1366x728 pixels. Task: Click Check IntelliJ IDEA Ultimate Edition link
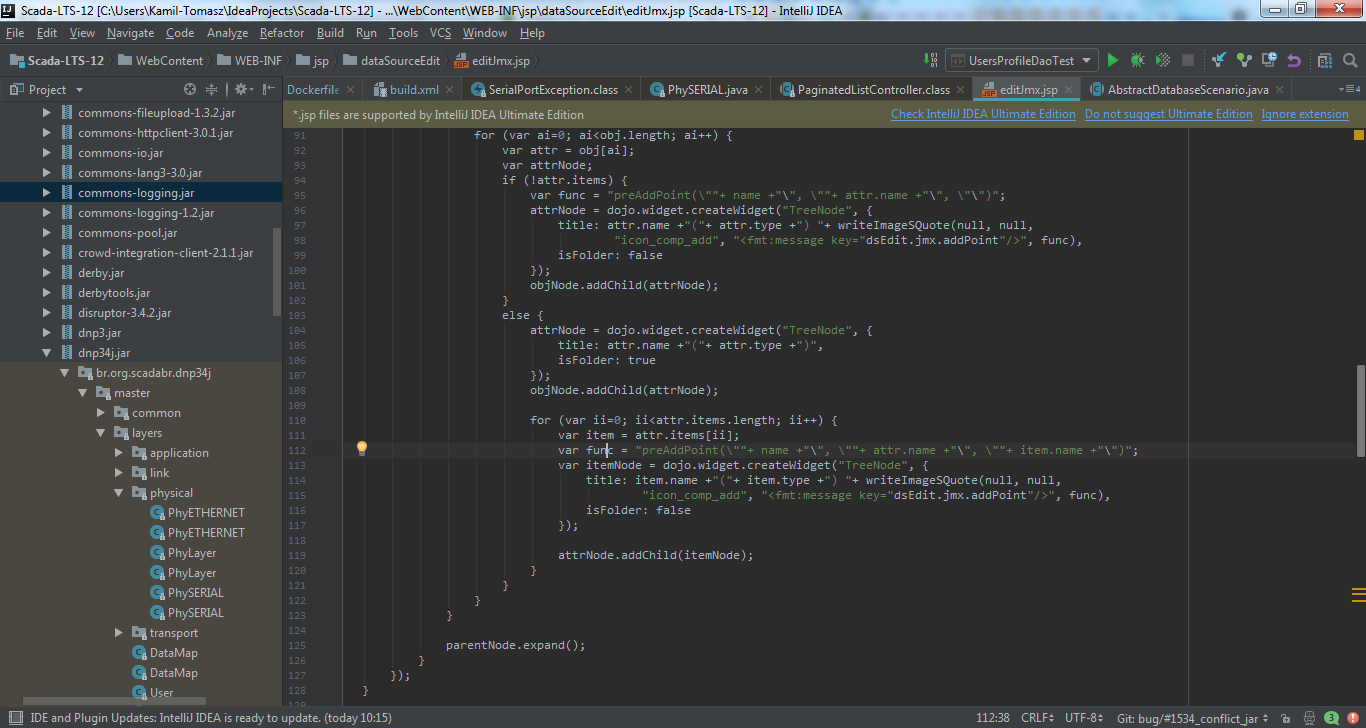[x=983, y=114]
